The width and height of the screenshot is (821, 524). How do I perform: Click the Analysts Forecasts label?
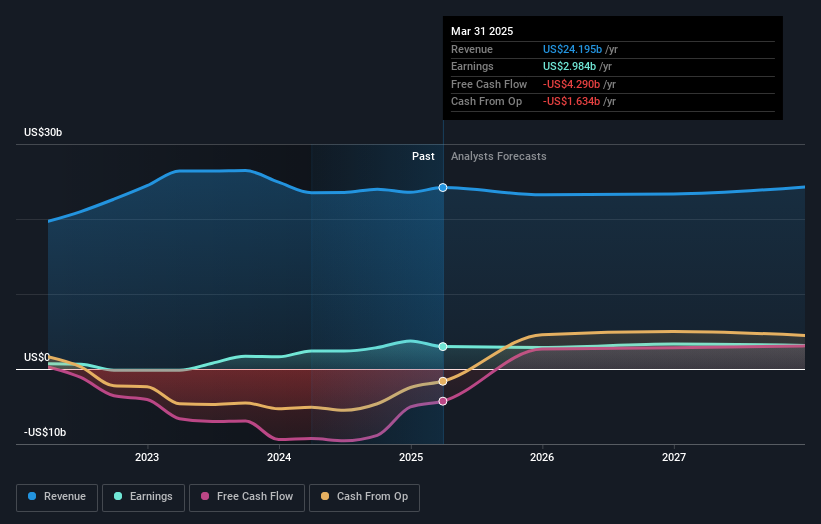[x=498, y=157]
